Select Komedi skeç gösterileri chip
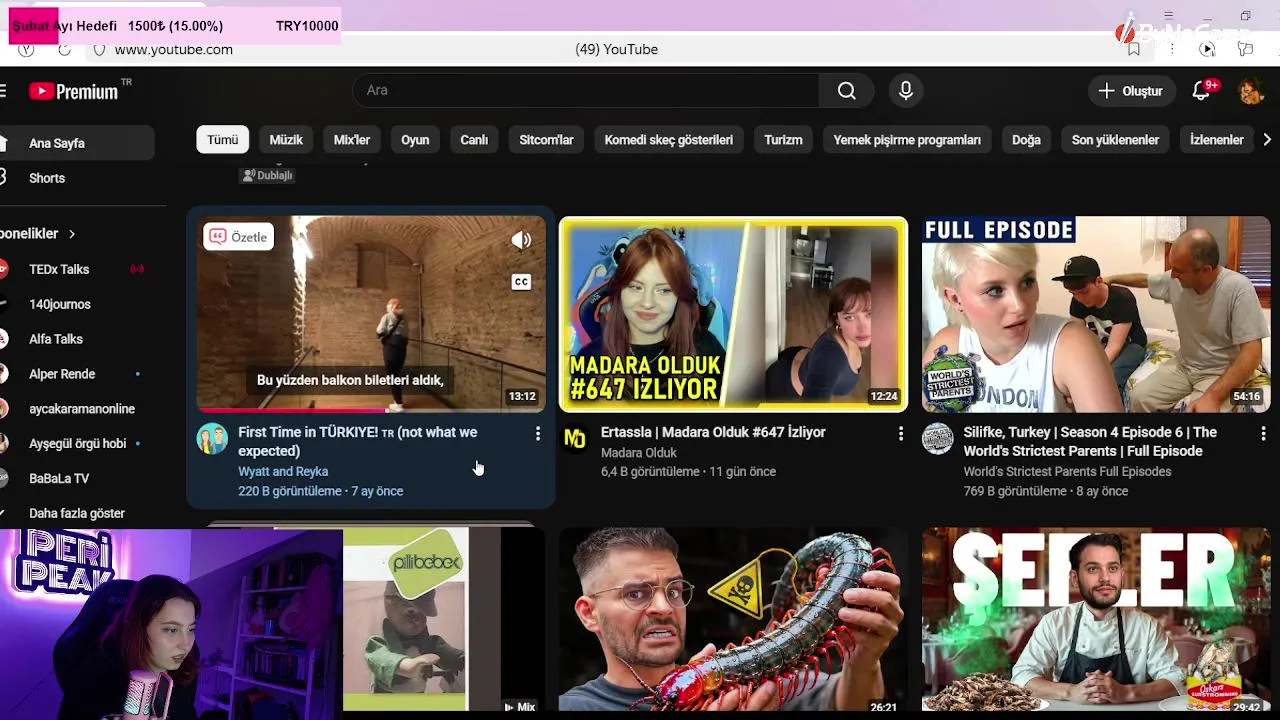Image resolution: width=1280 pixels, height=720 pixels. coord(669,140)
